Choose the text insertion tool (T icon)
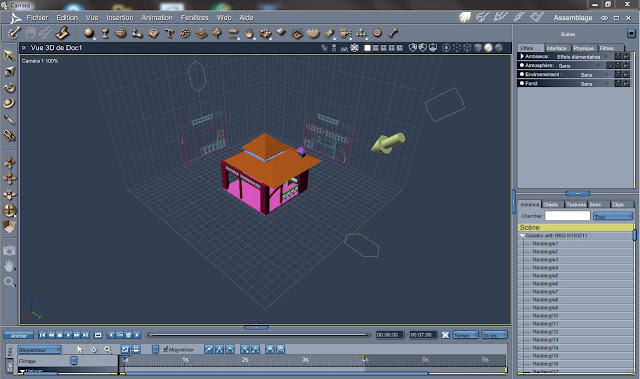Image resolution: width=640 pixels, height=379 pixels. (x=169, y=33)
